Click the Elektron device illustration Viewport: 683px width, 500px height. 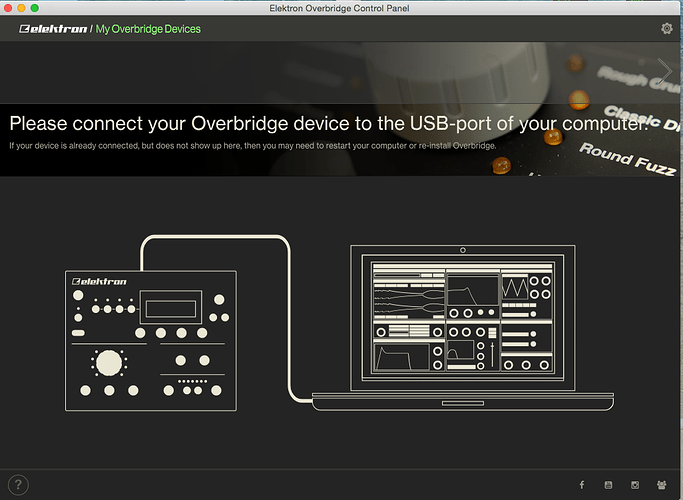(x=151, y=341)
